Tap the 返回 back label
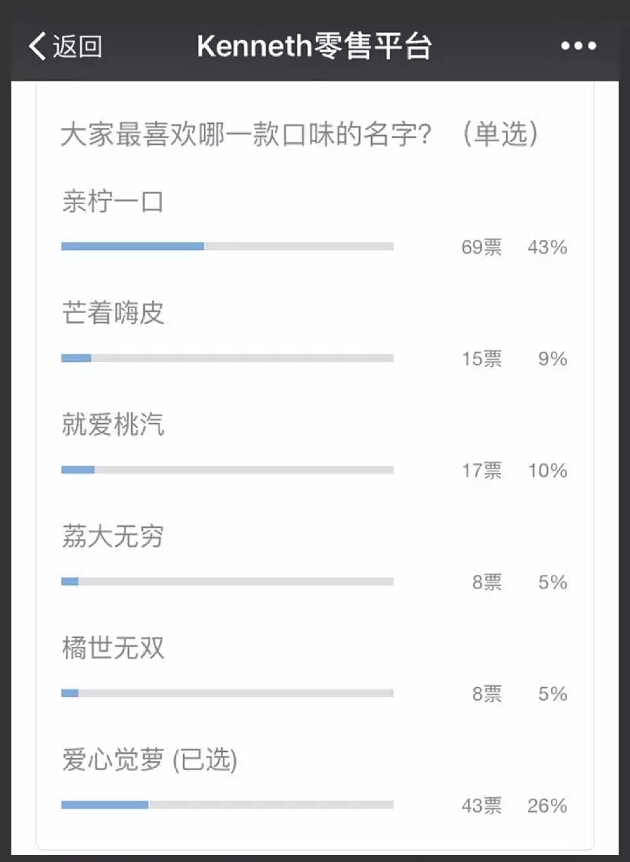The image size is (630, 862). [x=77, y=46]
